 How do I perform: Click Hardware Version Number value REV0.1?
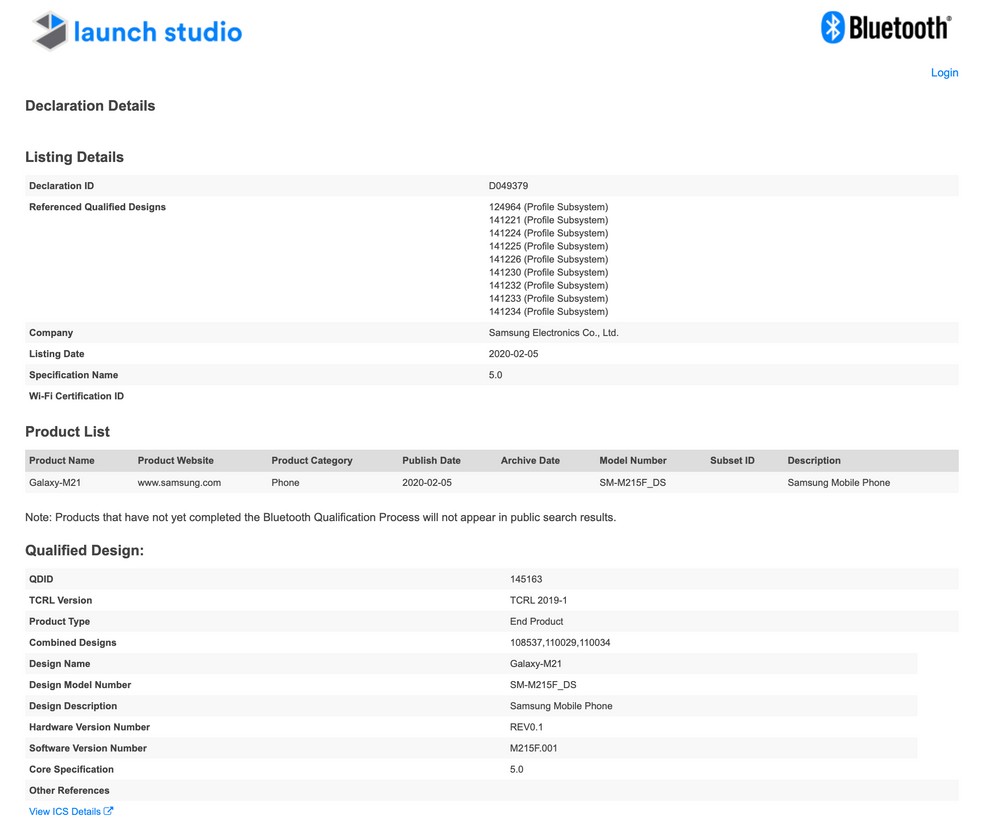point(526,727)
